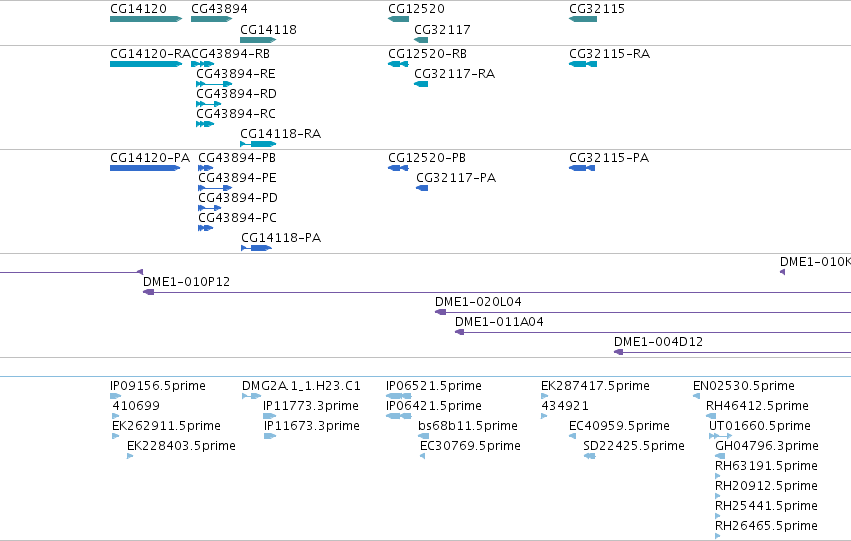The height and width of the screenshot is (541, 851).
Task: Click transcript CG32117-RA
Action: click(421, 84)
